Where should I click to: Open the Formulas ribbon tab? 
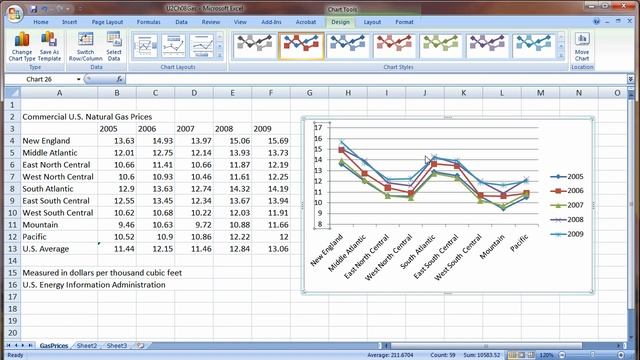tap(149, 22)
